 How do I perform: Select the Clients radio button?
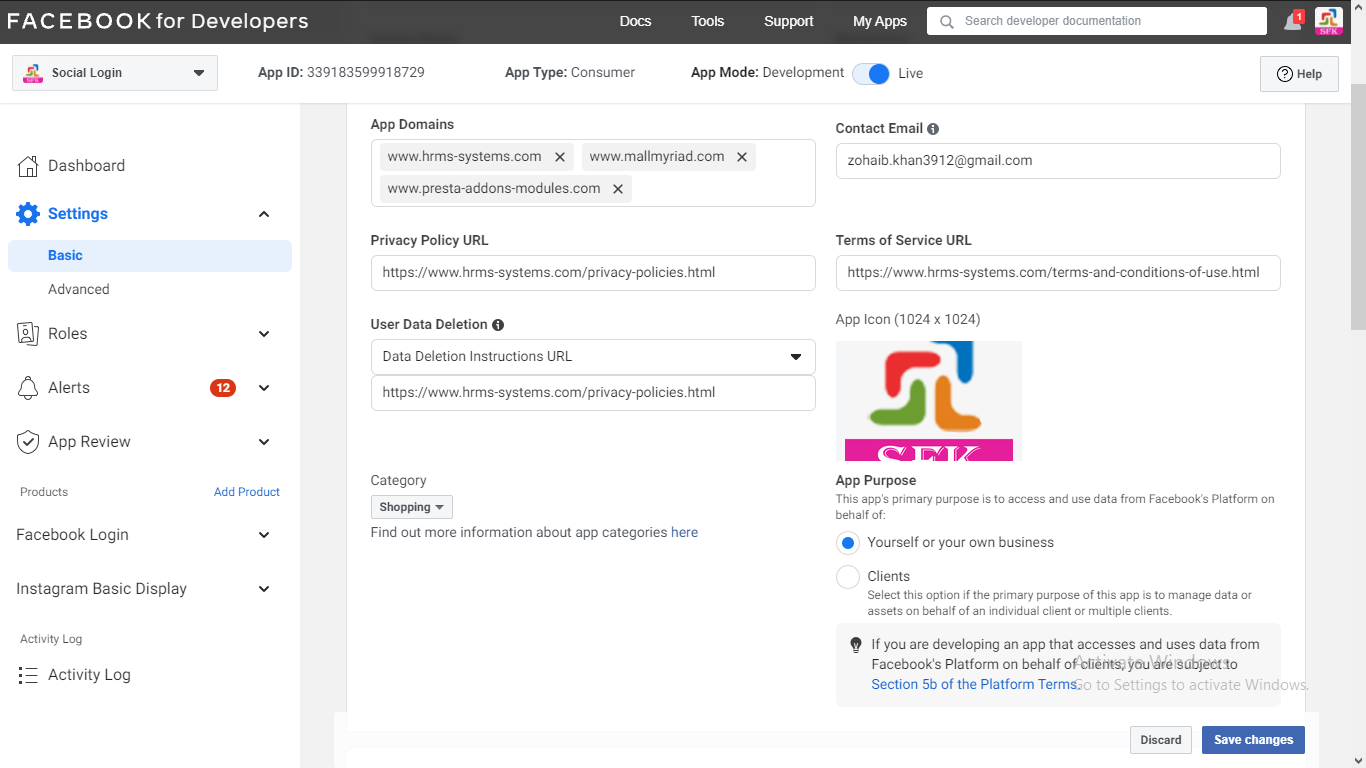(x=848, y=577)
